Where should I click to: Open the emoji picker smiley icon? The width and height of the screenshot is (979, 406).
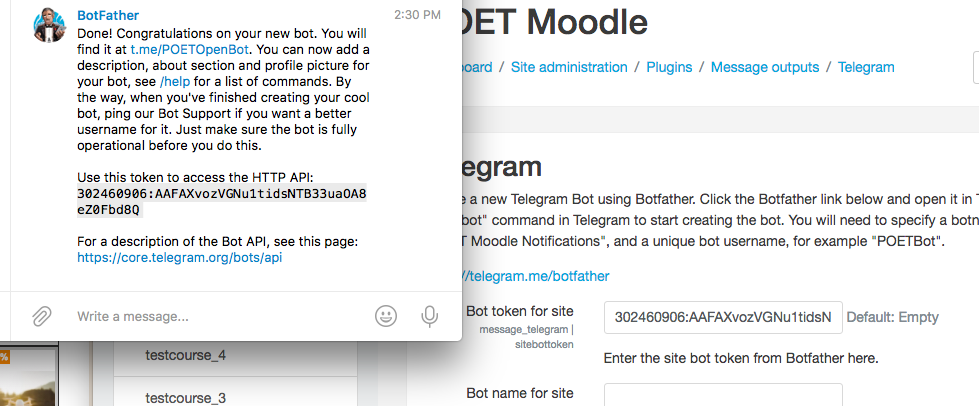tap(386, 316)
